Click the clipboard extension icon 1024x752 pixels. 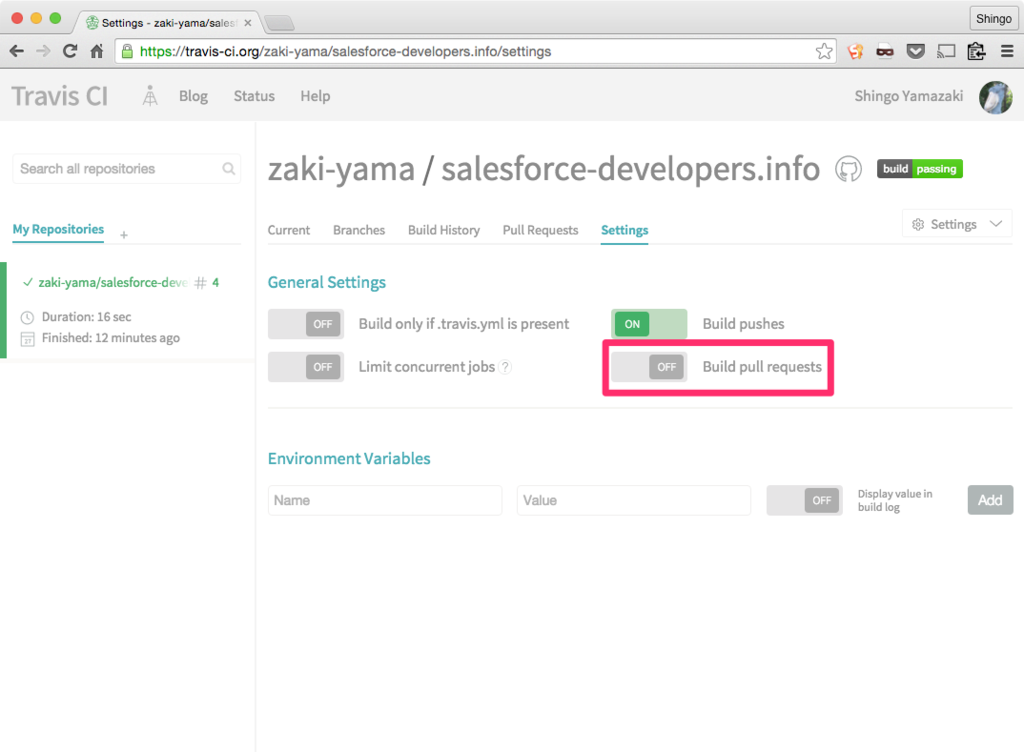976,51
